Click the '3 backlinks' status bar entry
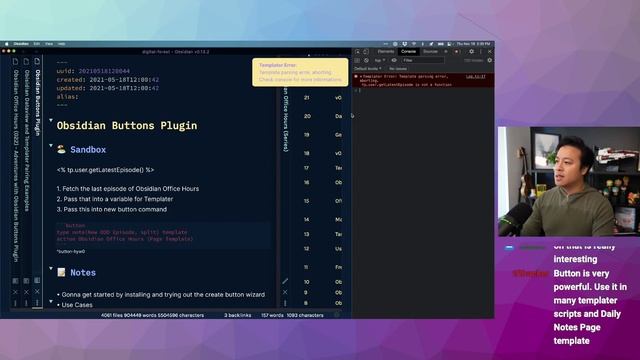This screenshot has width=640, height=360. click(238, 315)
